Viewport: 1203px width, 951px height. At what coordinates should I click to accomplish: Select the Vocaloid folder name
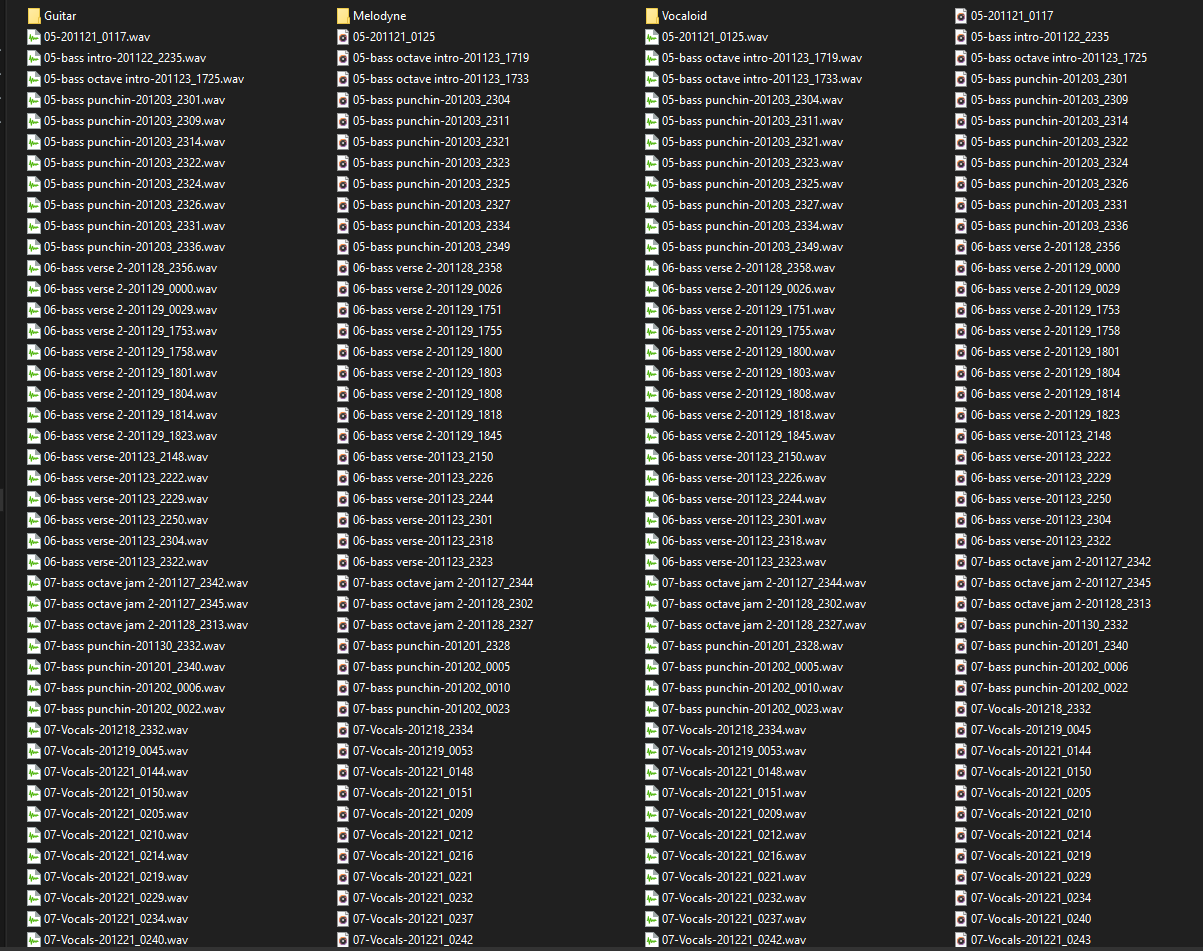(x=685, y=16)
